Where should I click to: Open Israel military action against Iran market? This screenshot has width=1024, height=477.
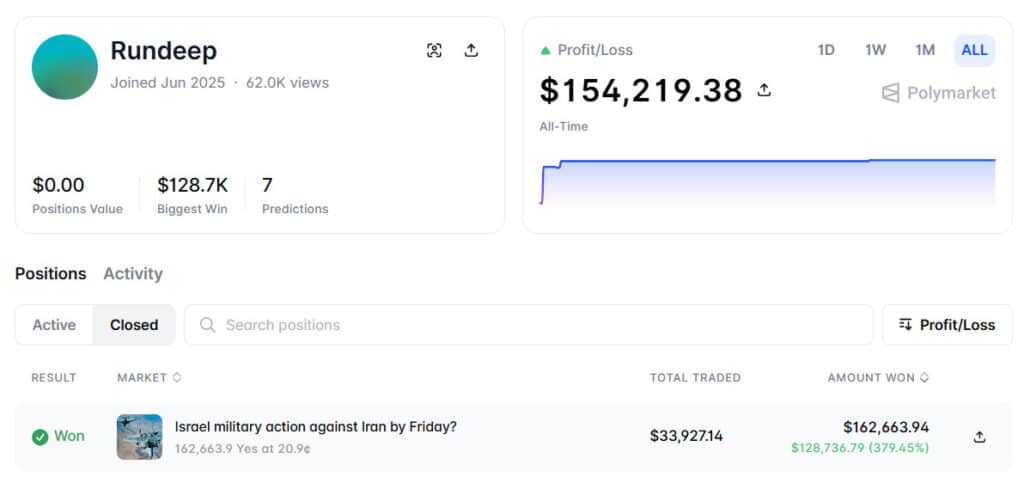[315, 427]
